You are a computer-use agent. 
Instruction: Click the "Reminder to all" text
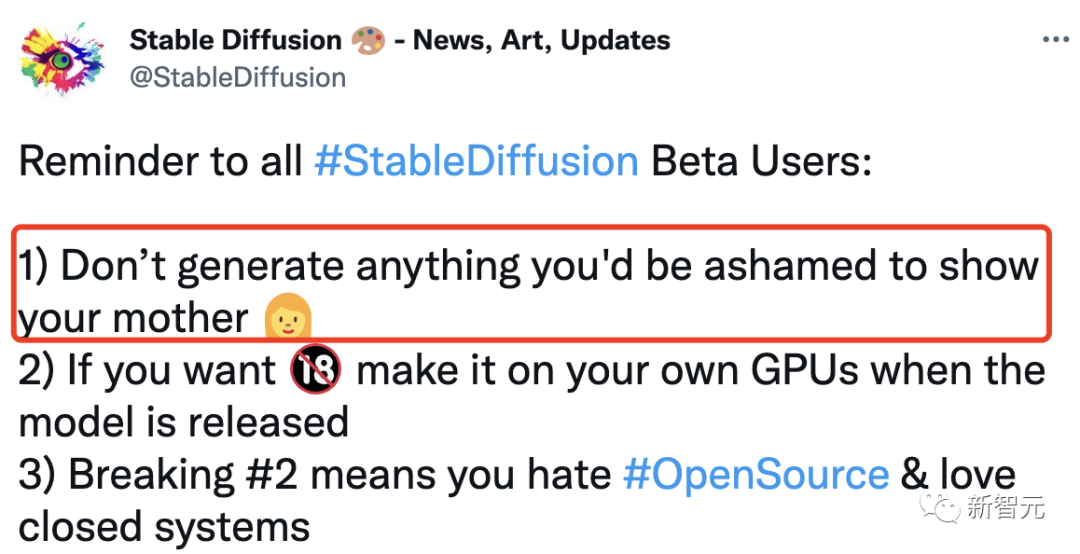[161, 161]
